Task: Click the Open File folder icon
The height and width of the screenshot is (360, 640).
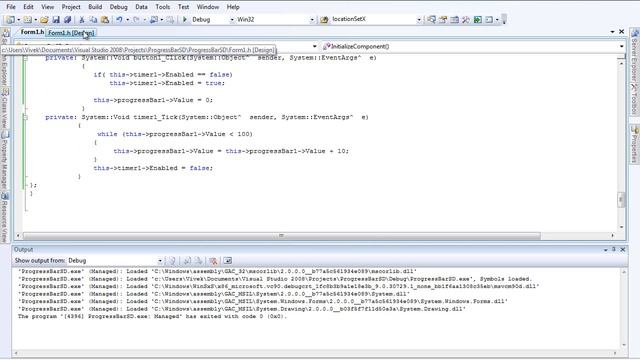Action: (44, 20)
